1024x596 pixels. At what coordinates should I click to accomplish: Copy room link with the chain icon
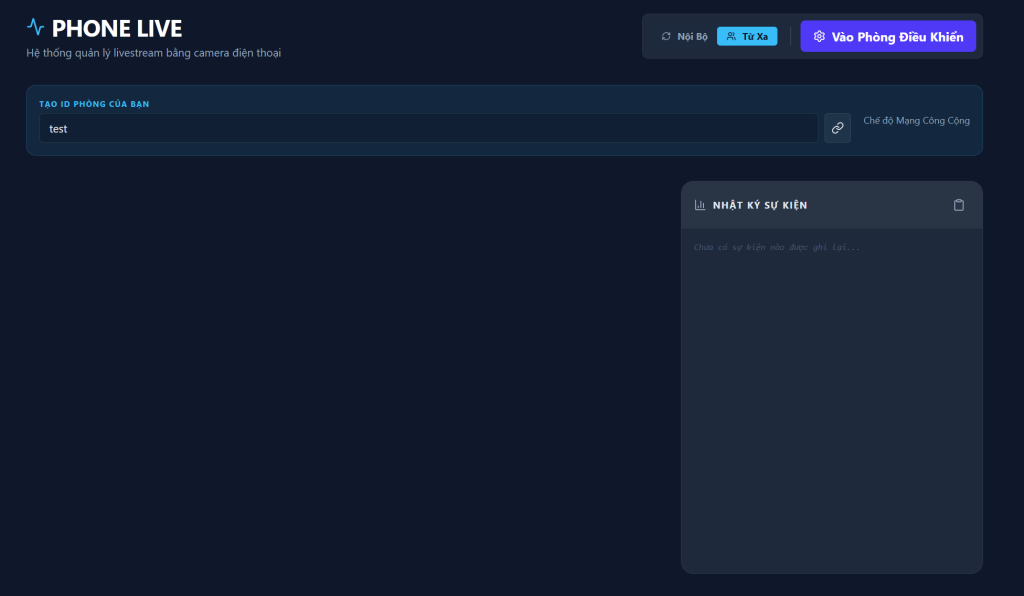pos(837,128)
